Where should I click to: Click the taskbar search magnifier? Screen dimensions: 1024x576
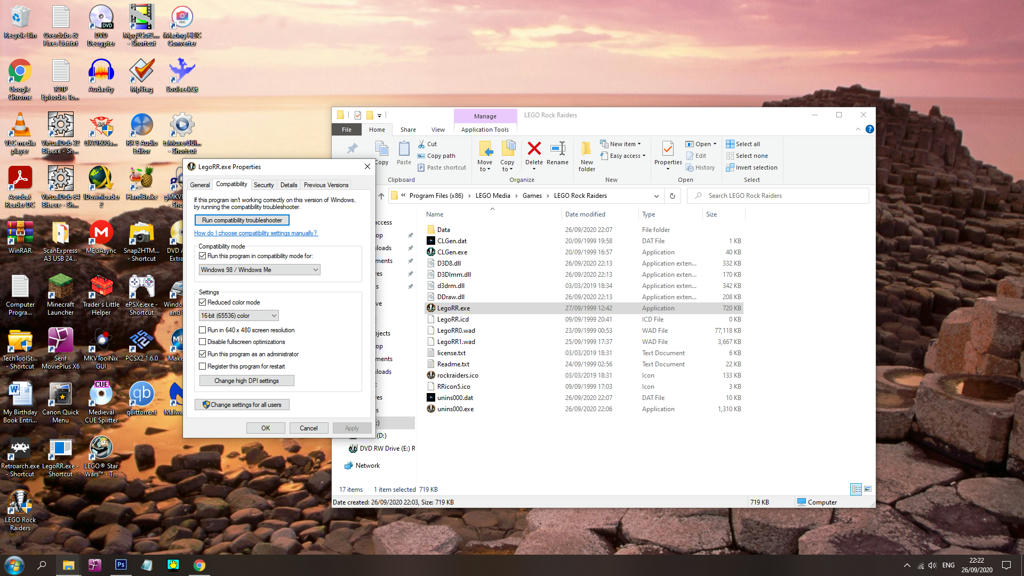[42, 565]
